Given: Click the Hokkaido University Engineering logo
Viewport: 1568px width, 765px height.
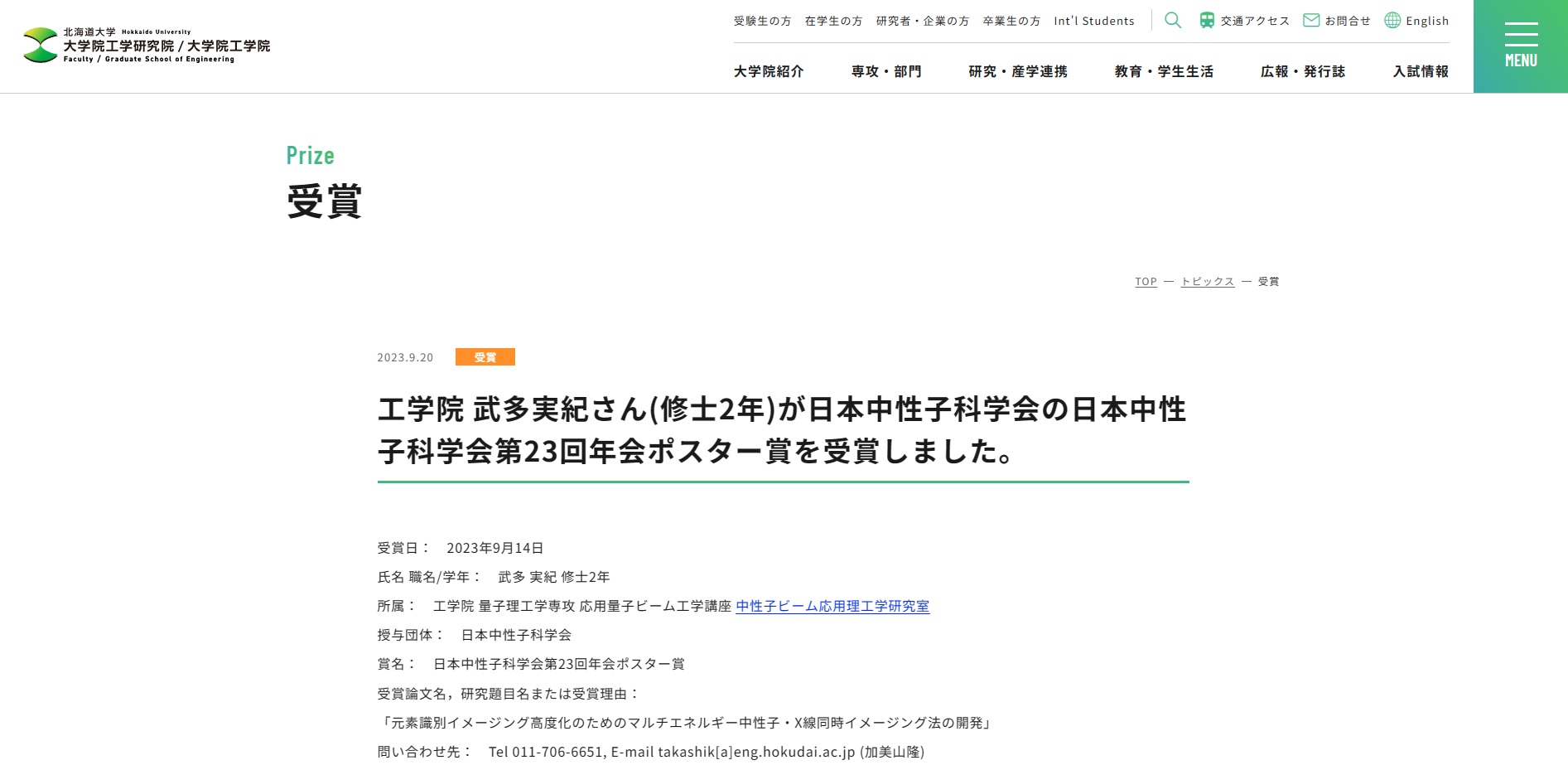Looking at the screenshot, I should tap(147, 46).
